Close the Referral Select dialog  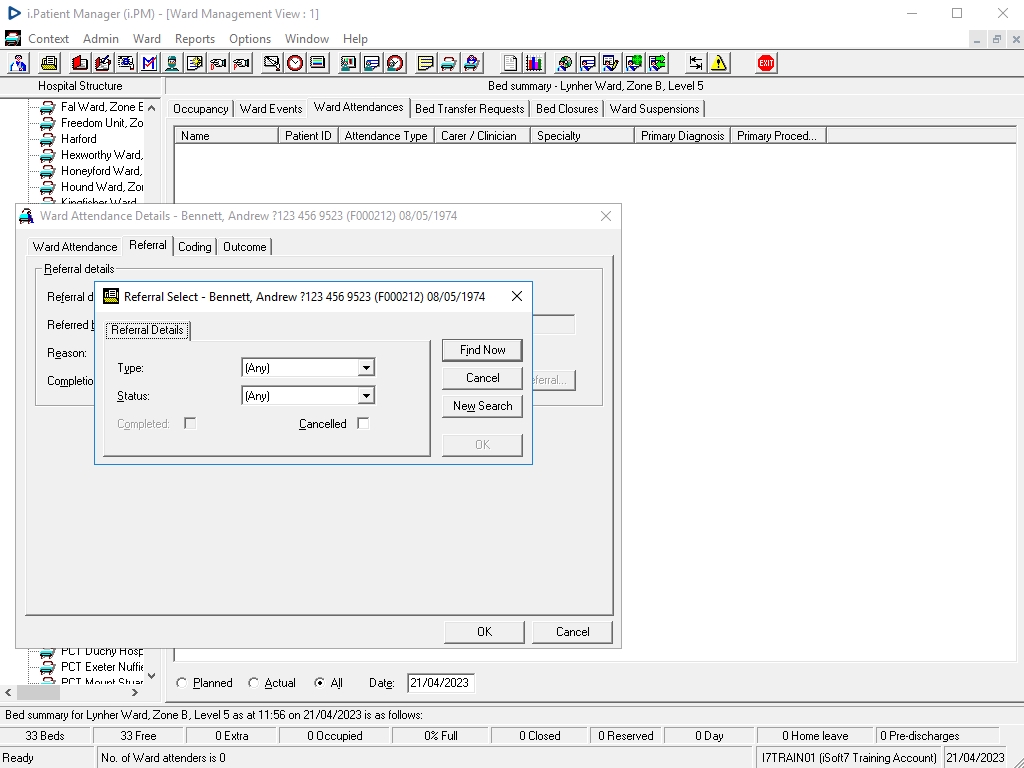click(517, 296)
